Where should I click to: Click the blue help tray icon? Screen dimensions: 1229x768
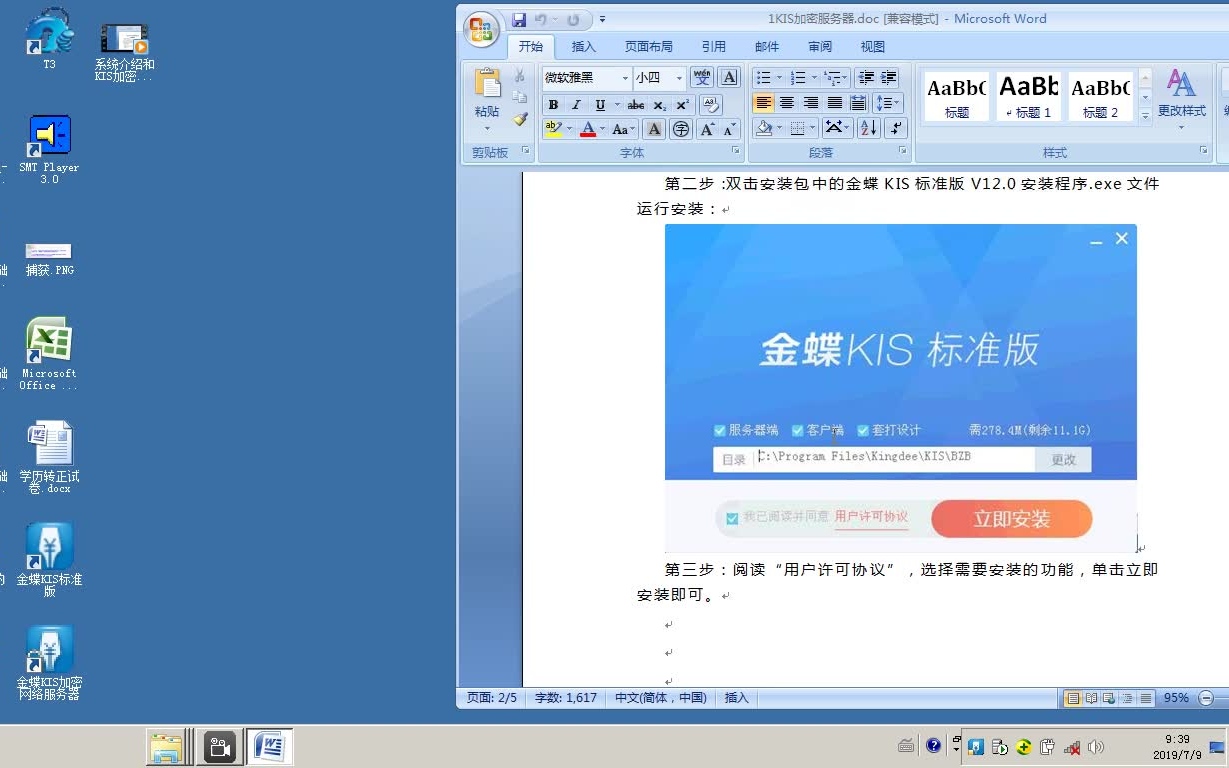[934, 745]
